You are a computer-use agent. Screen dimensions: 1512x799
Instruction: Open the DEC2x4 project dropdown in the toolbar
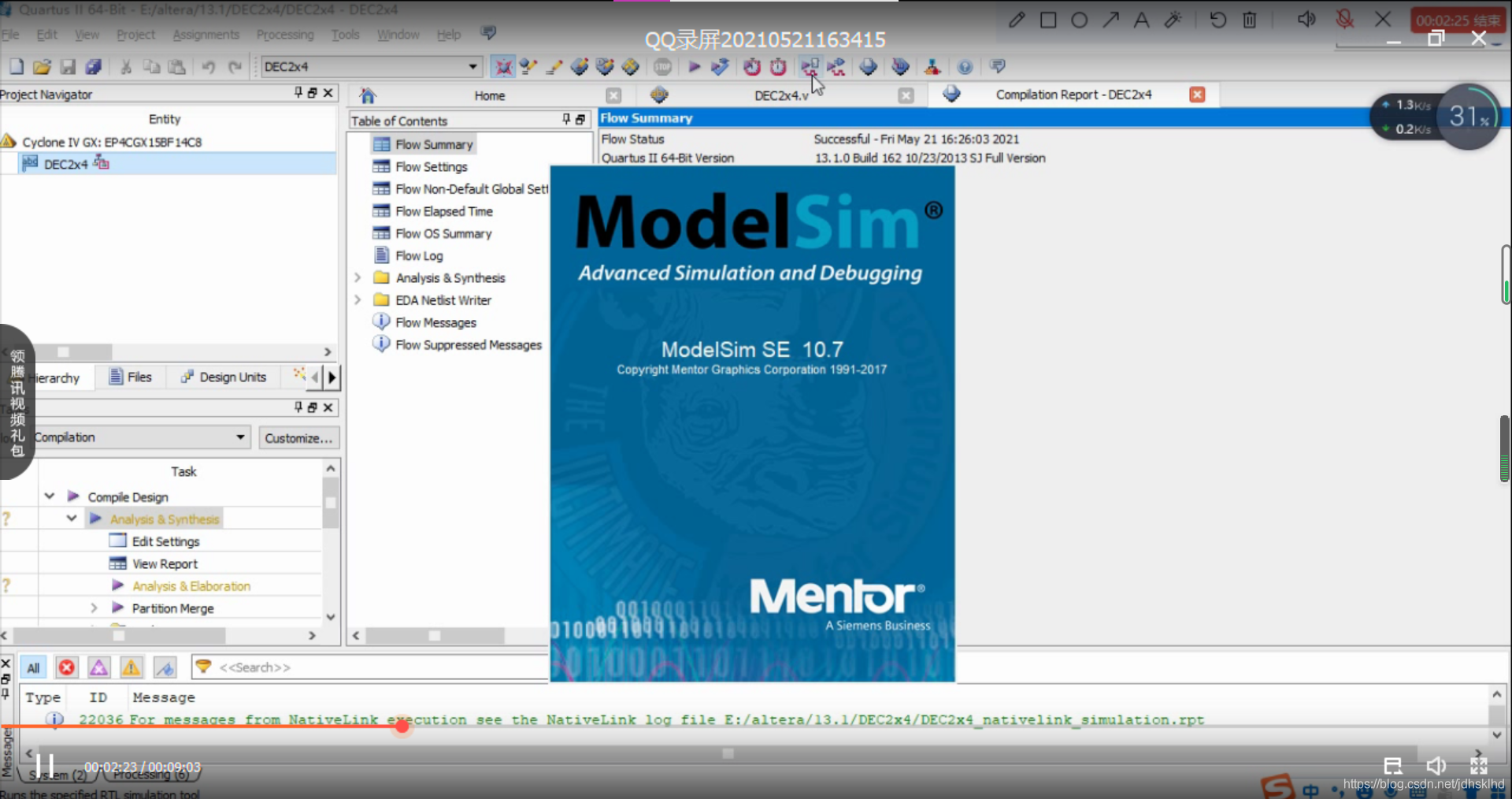pyautogui.click(x=472, y=67)
